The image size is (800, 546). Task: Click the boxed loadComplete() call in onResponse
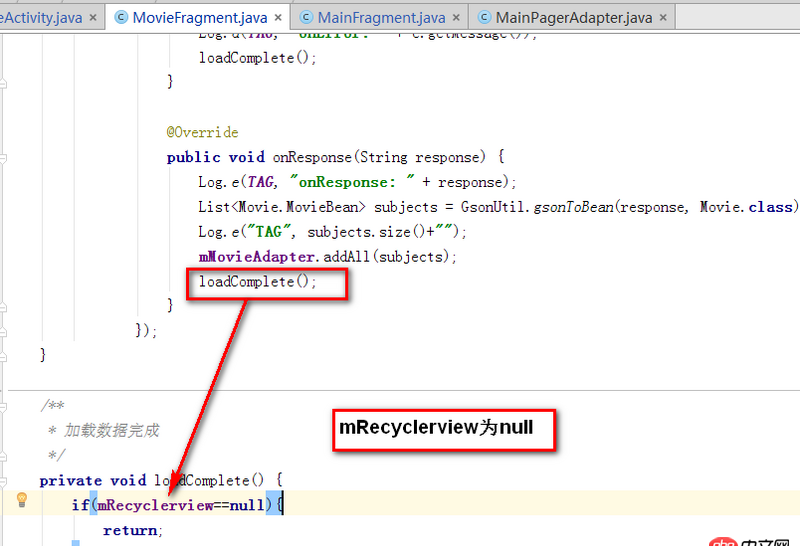[258, 282]
